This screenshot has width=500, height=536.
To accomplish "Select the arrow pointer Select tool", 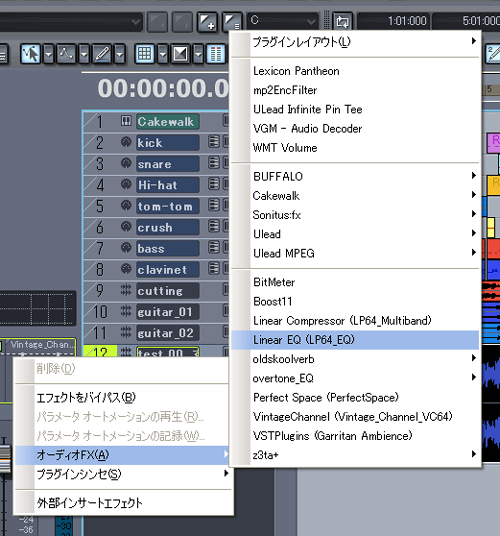I will point(31,54).
